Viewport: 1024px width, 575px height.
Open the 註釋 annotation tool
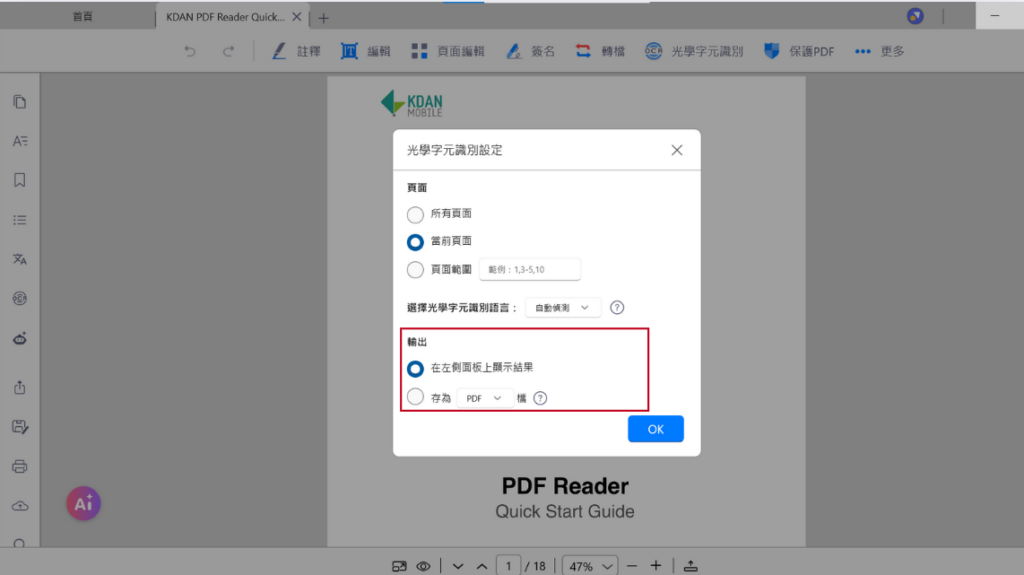pyautogui.click(x=296, y=51)
